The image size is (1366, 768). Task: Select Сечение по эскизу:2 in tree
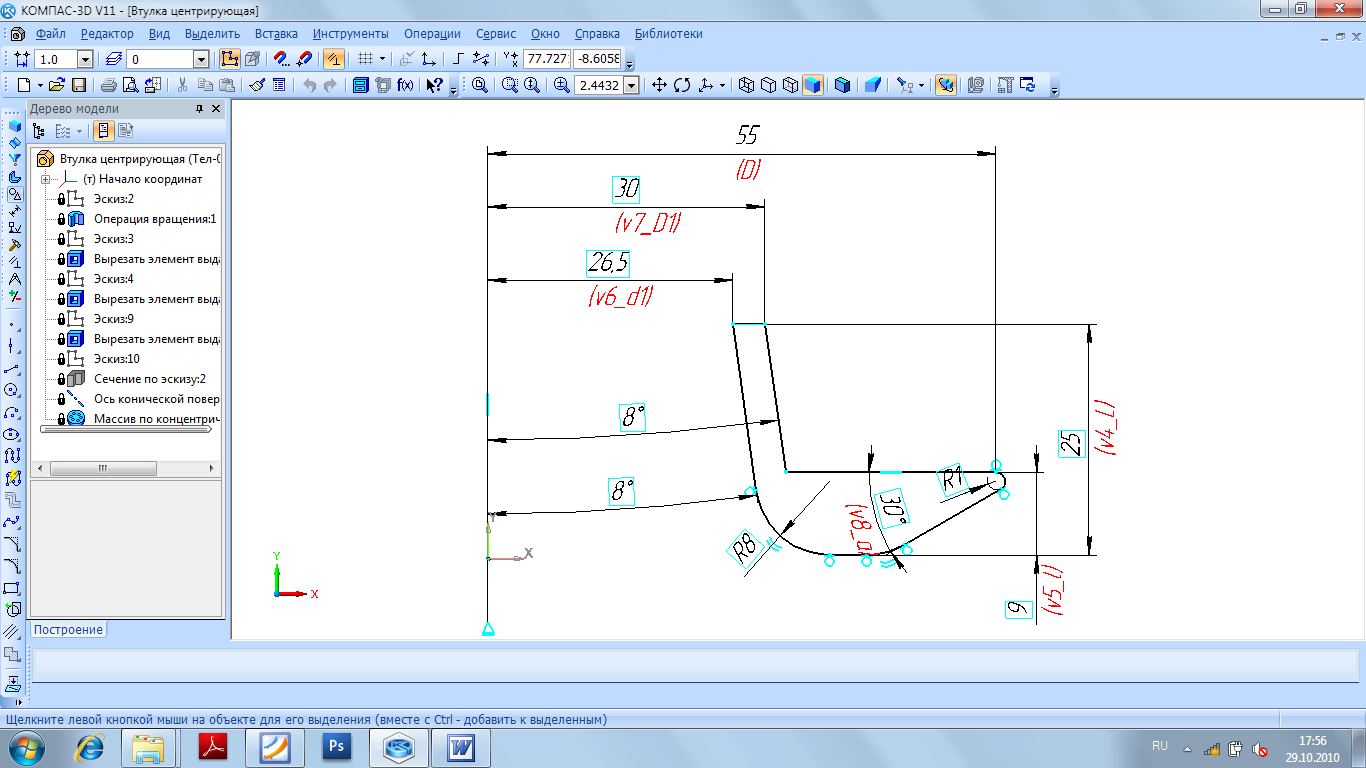(150, 379)
